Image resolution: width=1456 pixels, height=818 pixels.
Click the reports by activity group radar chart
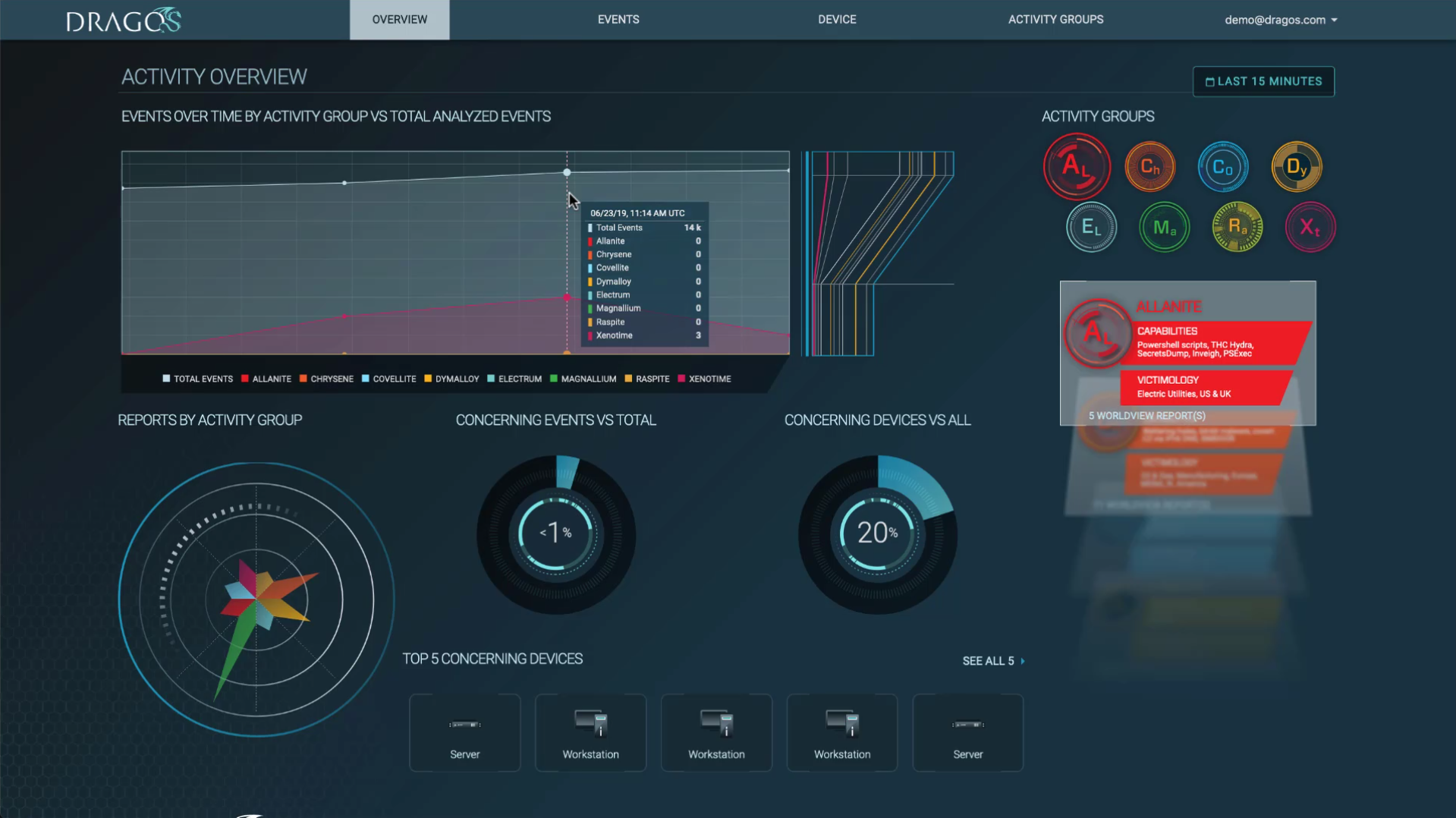coord(256,599)
